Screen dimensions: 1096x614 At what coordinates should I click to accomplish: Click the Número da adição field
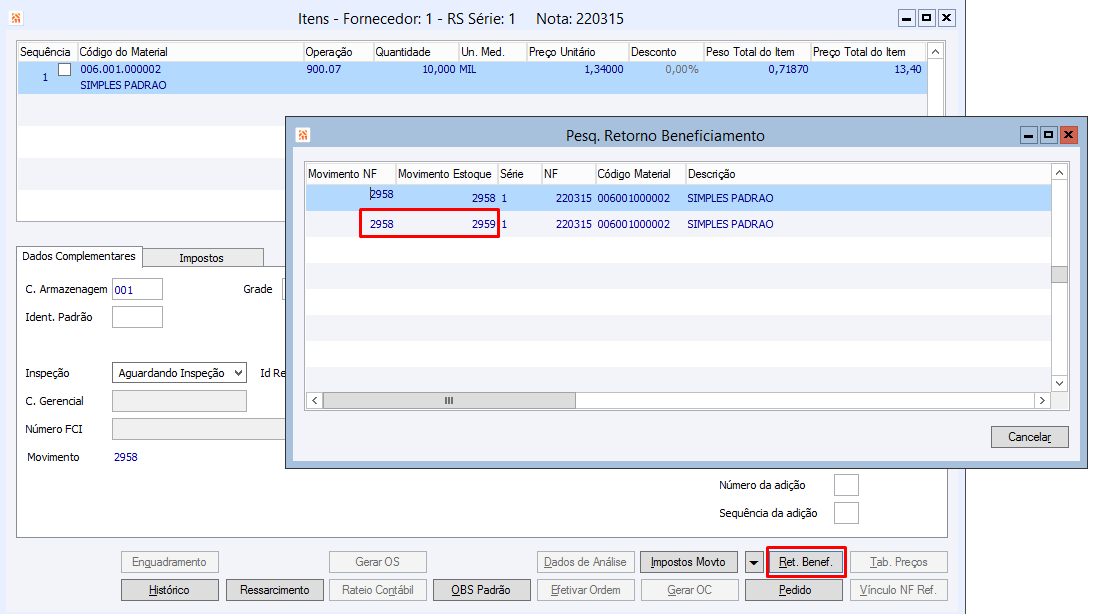point(846,485)
